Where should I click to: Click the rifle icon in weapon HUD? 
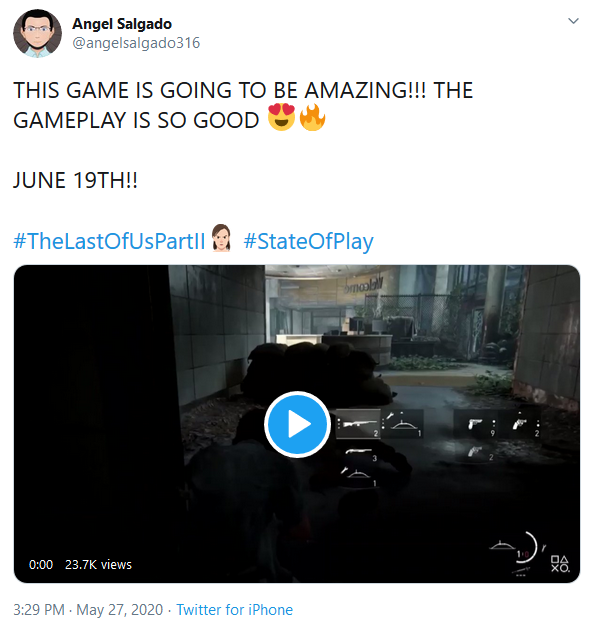[x=358, y=424]
